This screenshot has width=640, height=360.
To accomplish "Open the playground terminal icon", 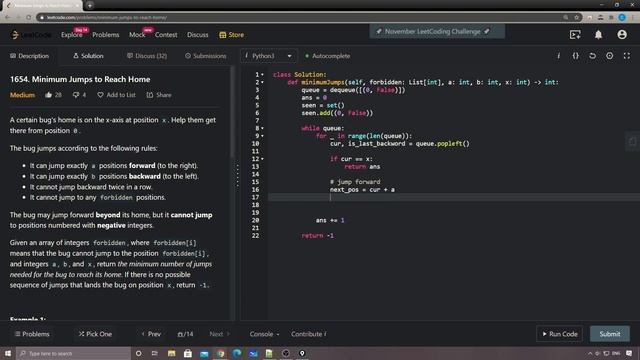I will coord(575,35).
